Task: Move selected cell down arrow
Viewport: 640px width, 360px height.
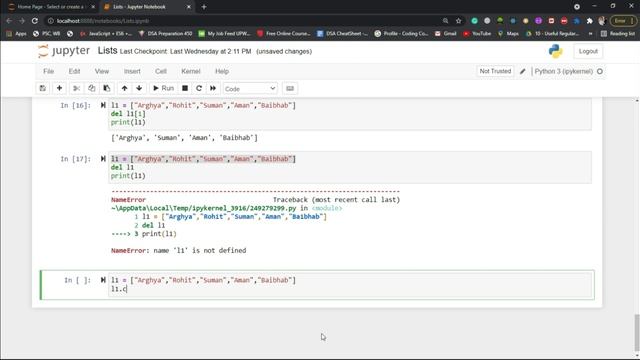Action: (139, 88)
